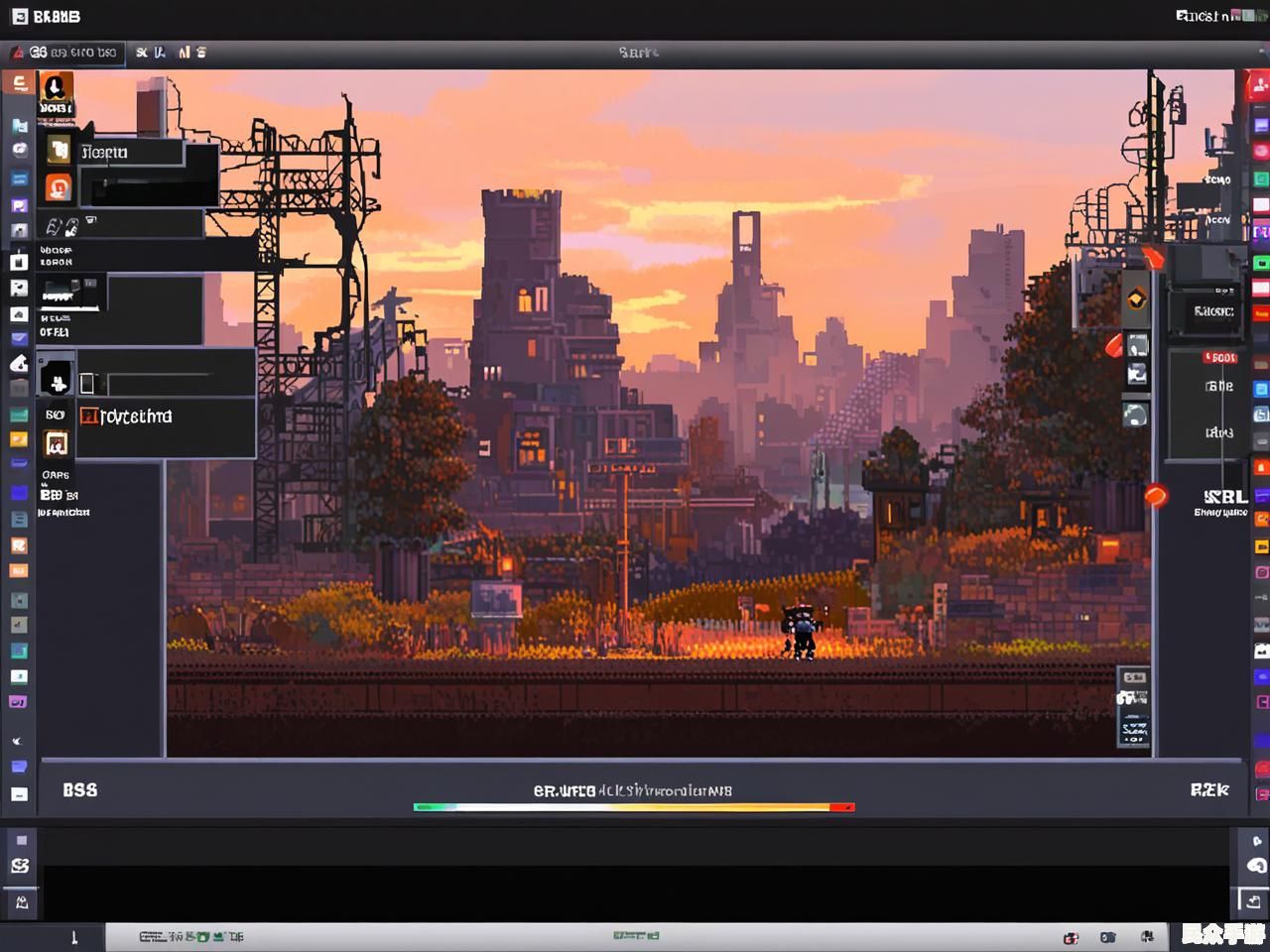Toggle the orange-outlined checkbox in the left panel
The width and height of the screenshot is (1270, 952).
click(87, 416)
